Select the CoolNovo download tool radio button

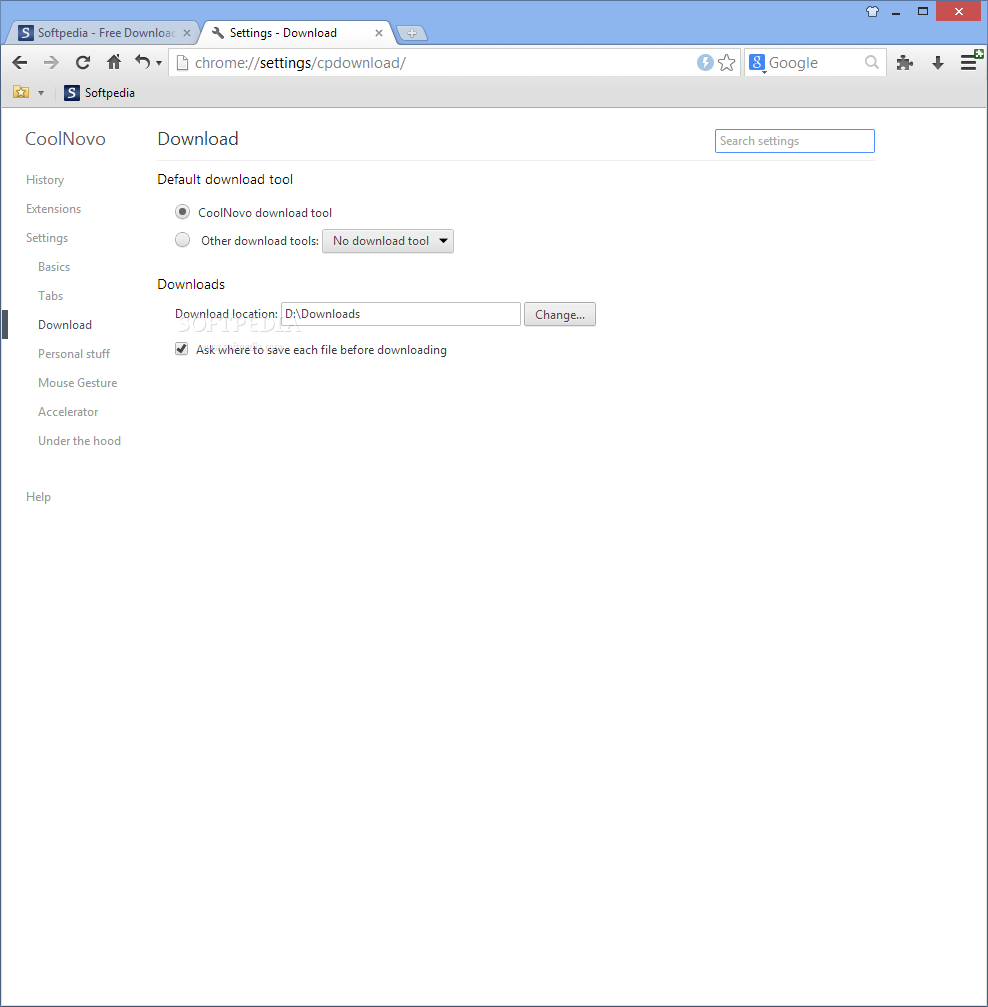point(182,212)
